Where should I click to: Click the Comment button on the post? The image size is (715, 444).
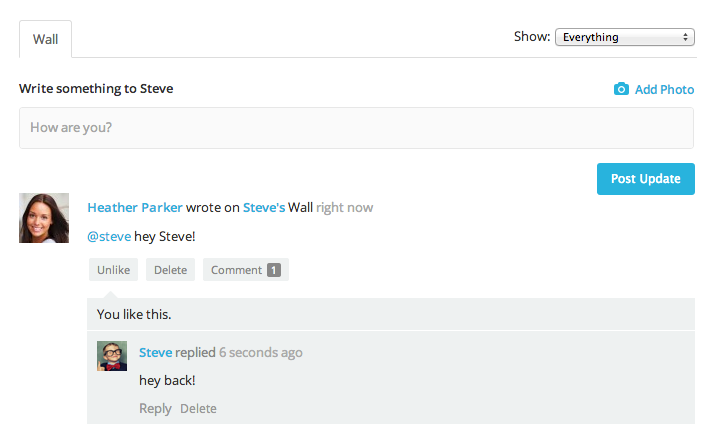[236, 270]
